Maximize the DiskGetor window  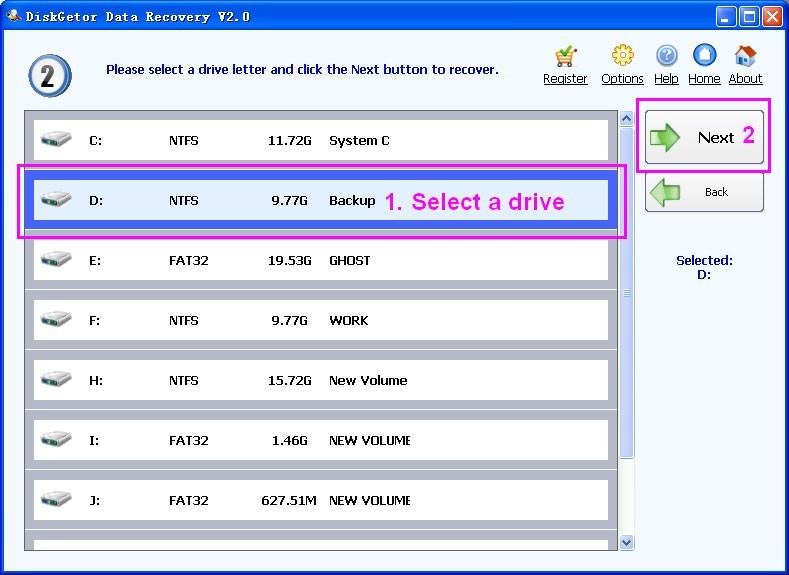(x=749, y=17)
